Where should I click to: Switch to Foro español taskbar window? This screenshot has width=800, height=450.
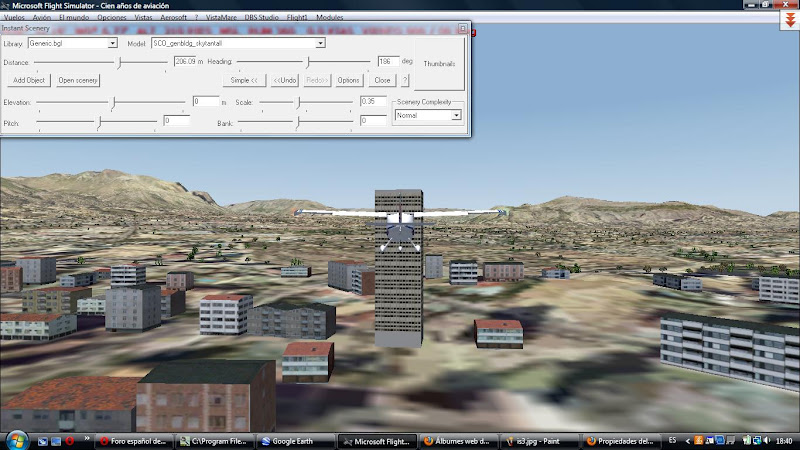click(134, 441)
